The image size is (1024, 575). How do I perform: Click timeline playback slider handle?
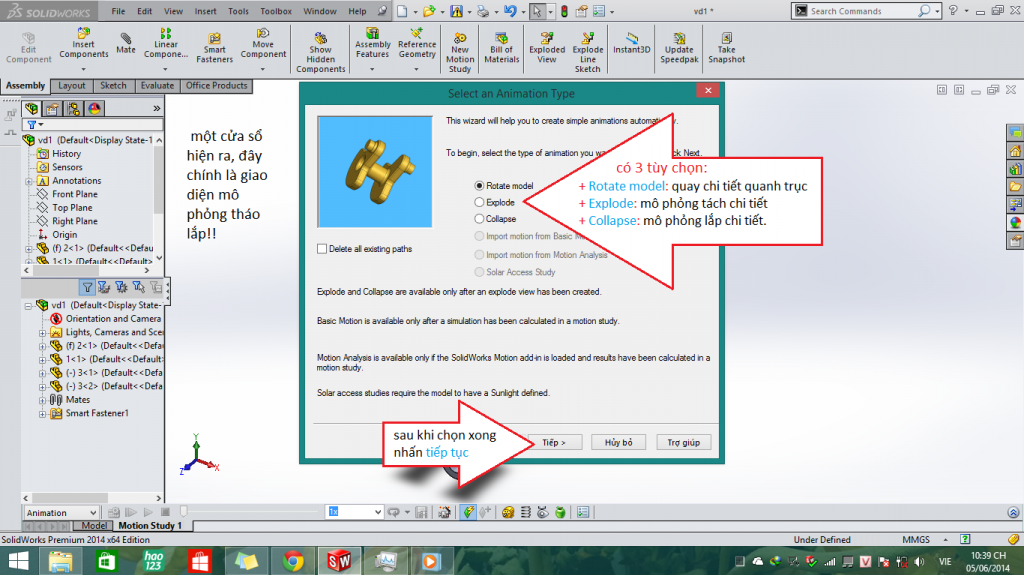pyautogui.click(x=184, y=511)
